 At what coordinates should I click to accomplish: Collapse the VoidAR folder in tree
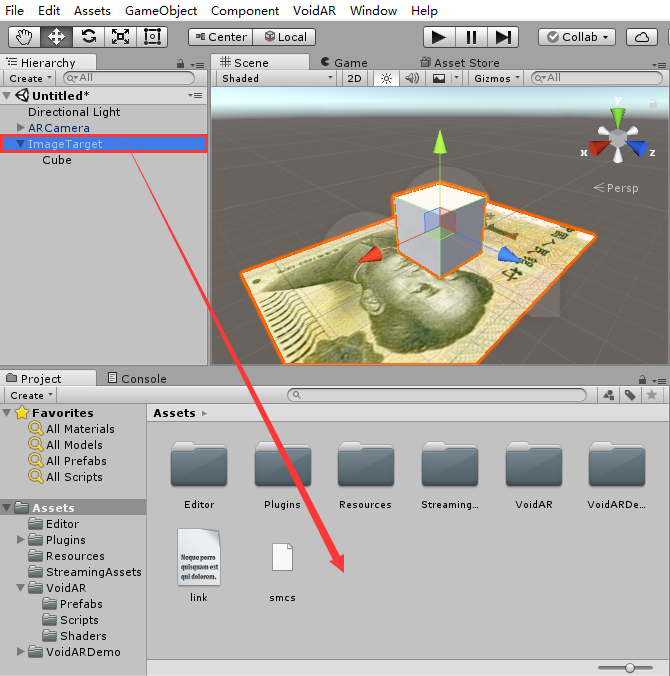(20, 587)
